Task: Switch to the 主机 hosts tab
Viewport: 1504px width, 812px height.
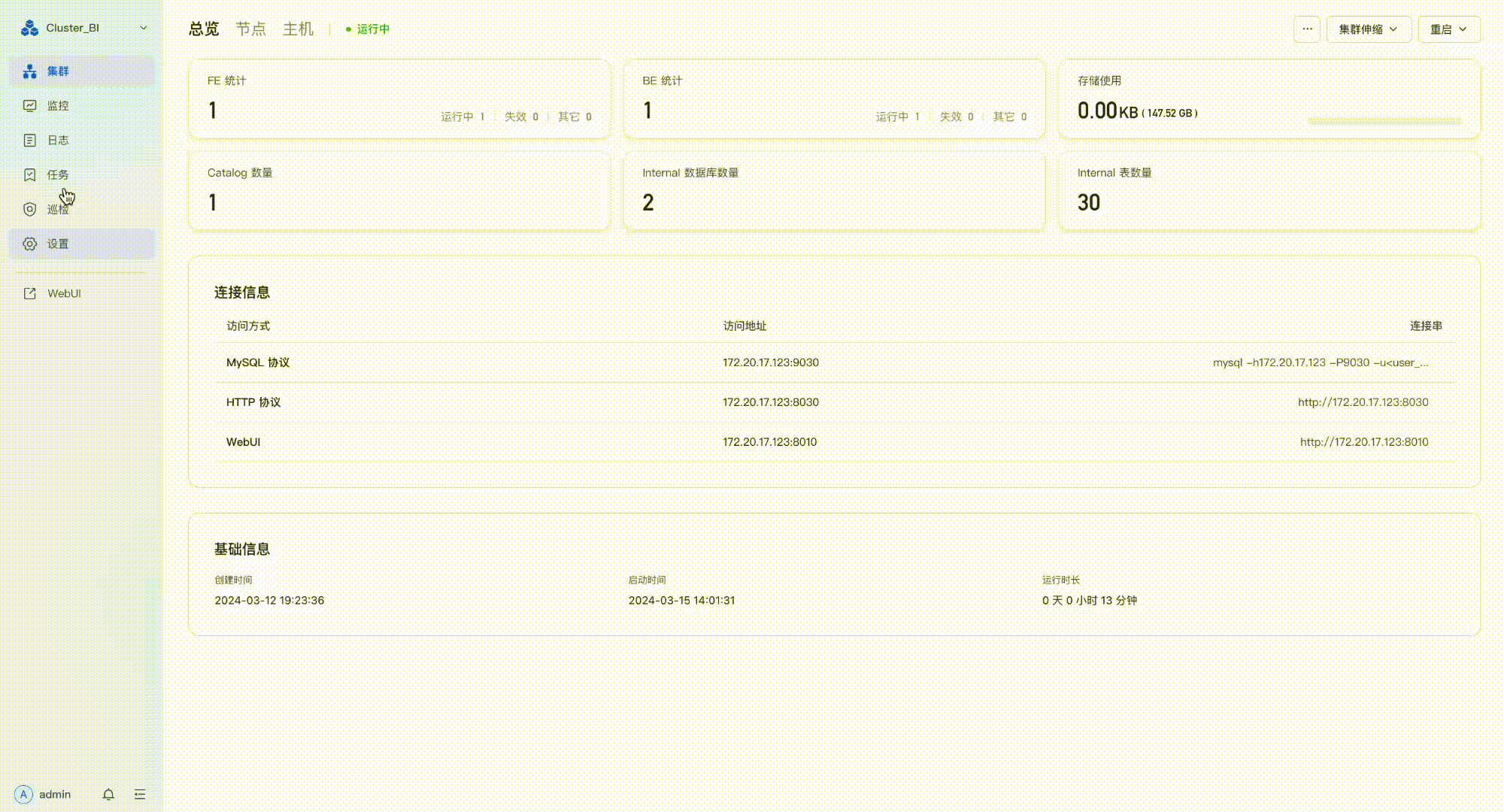Action: coord(298,29)
